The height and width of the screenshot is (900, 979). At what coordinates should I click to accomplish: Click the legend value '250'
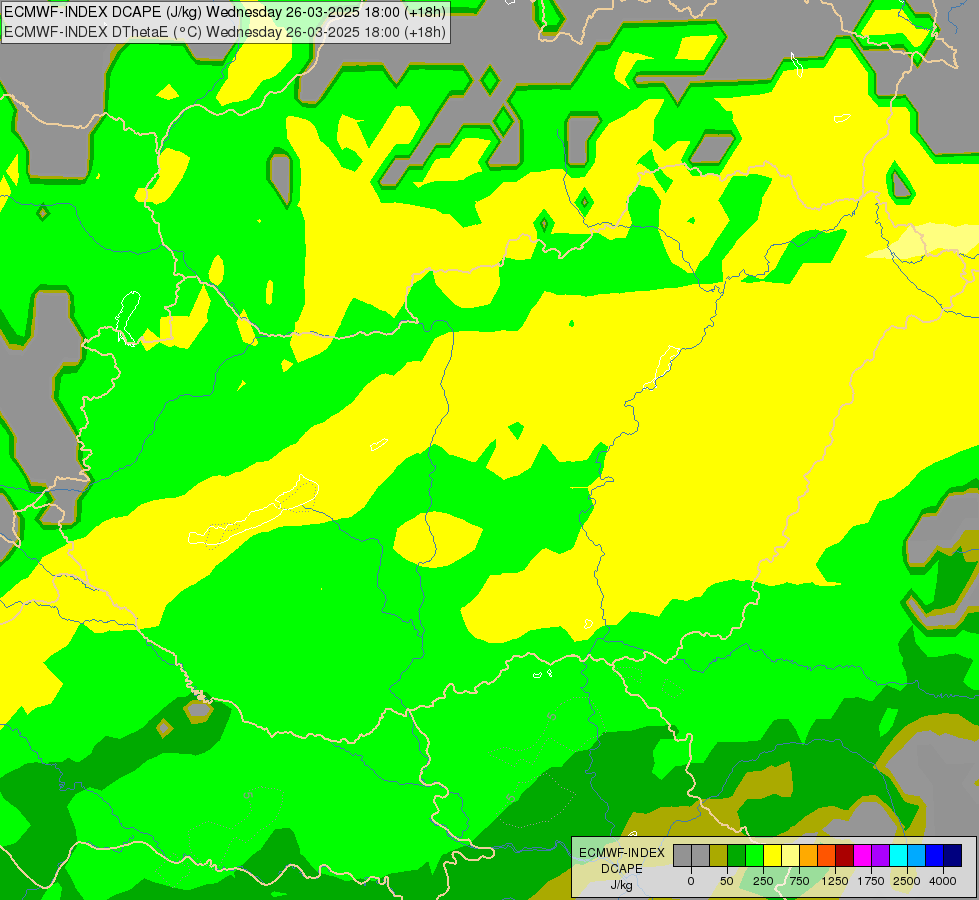coord(763,881)
